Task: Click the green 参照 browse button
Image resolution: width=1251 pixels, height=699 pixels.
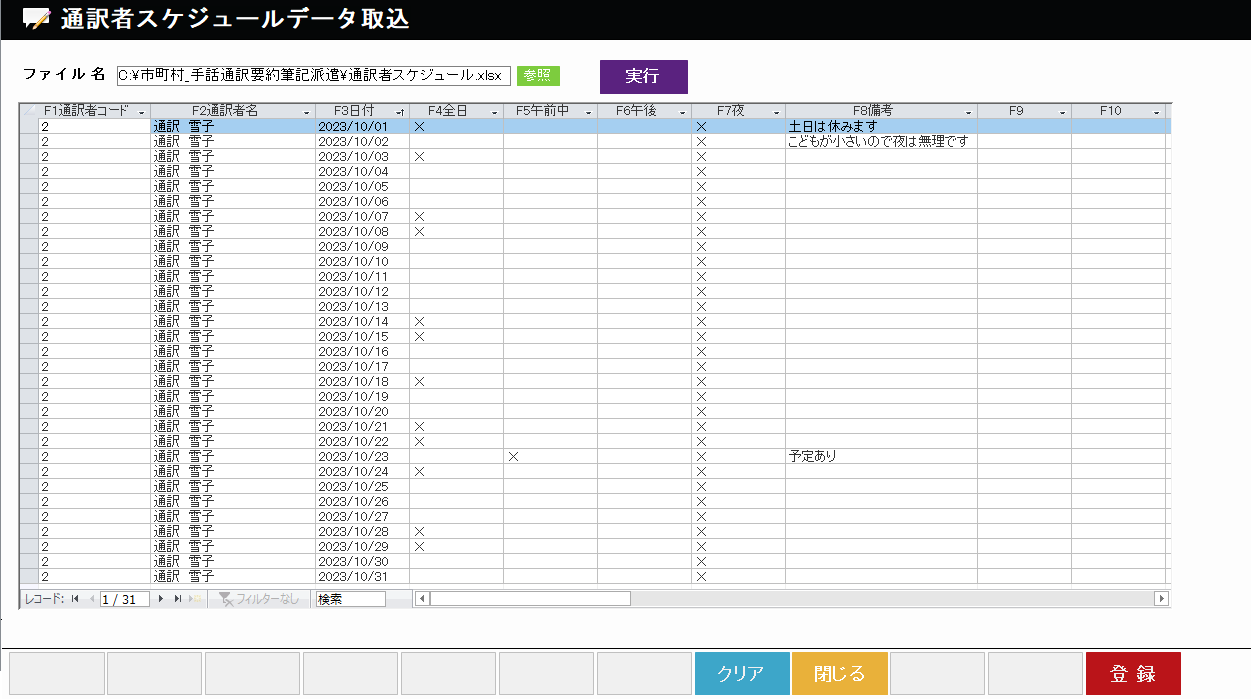Action: (x=538, y=76)
